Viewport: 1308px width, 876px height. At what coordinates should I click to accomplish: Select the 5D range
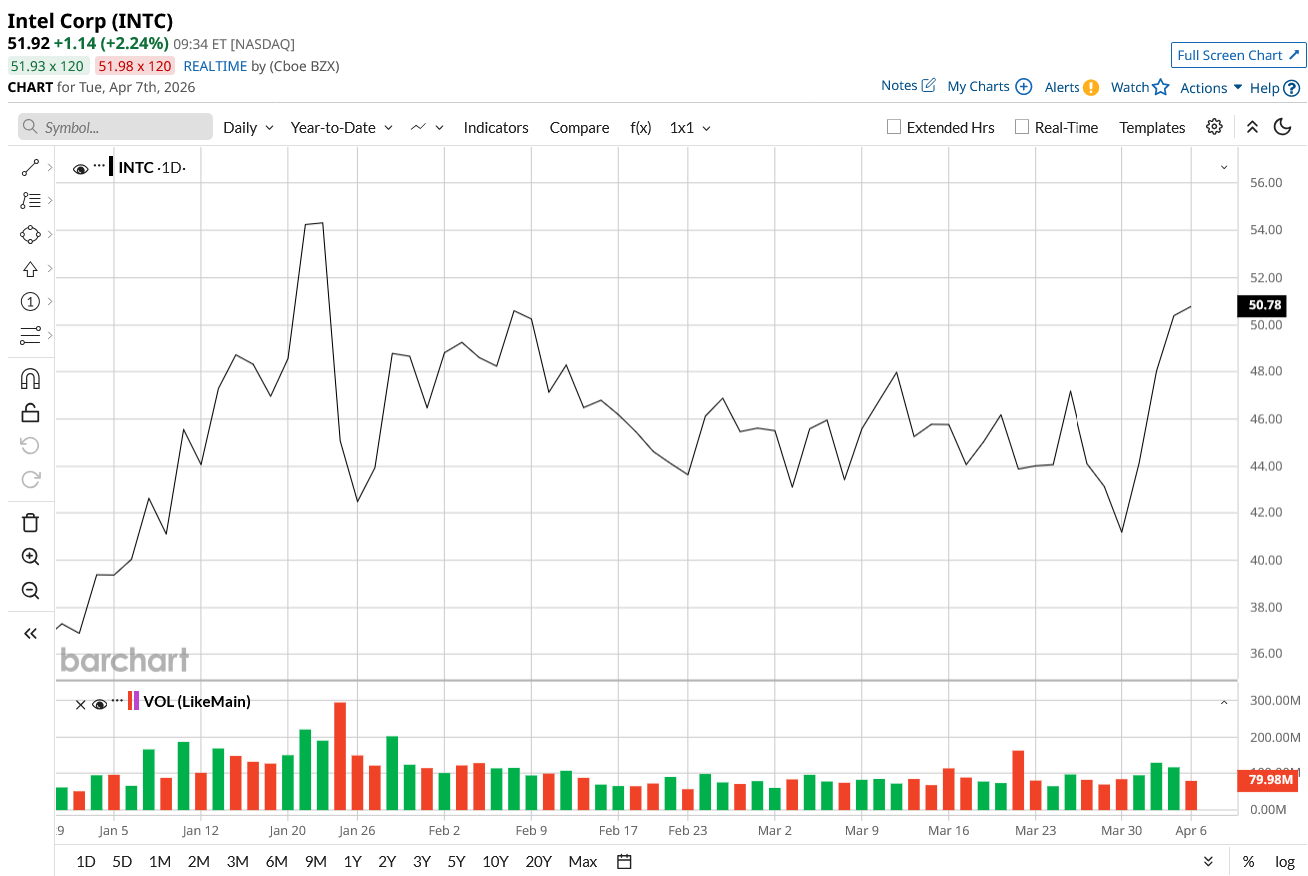(122, 862)
